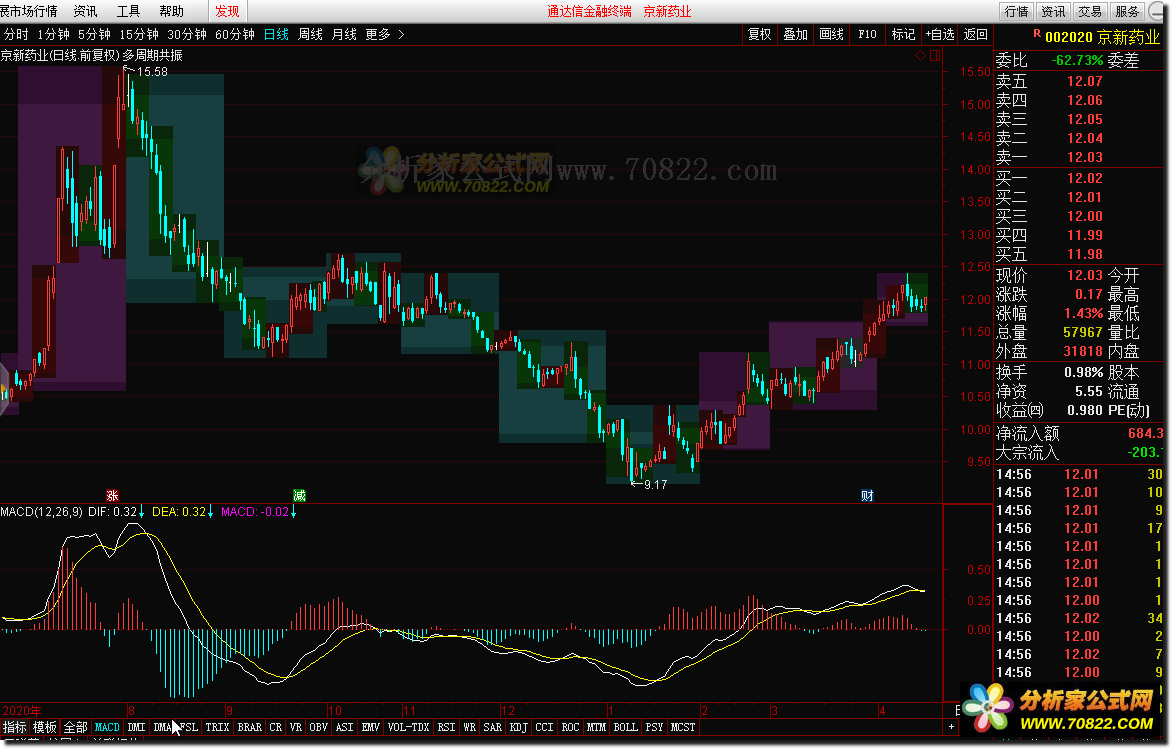Open the 资讯 menu in the menu bar
This screenshot has height=749, width=1173.
(85, 11)
